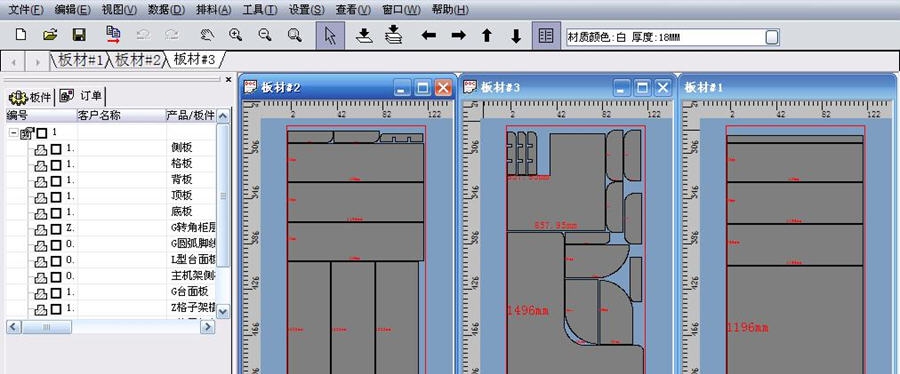Image resolution: width=900 pixels, height=374 pixels.
Task: Check the box in the G台面板 row
Action: 56,294
